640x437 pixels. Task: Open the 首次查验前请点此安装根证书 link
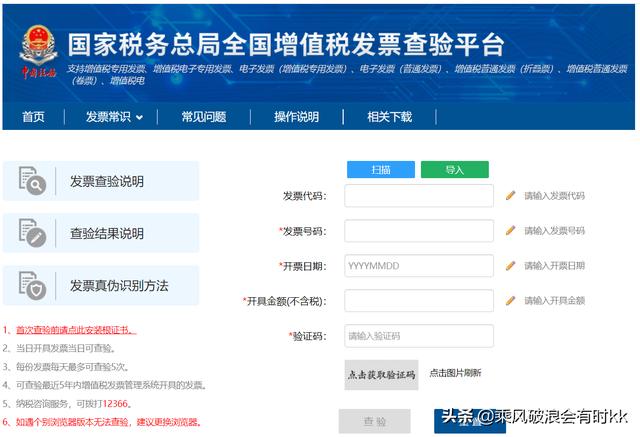(75, 329)
